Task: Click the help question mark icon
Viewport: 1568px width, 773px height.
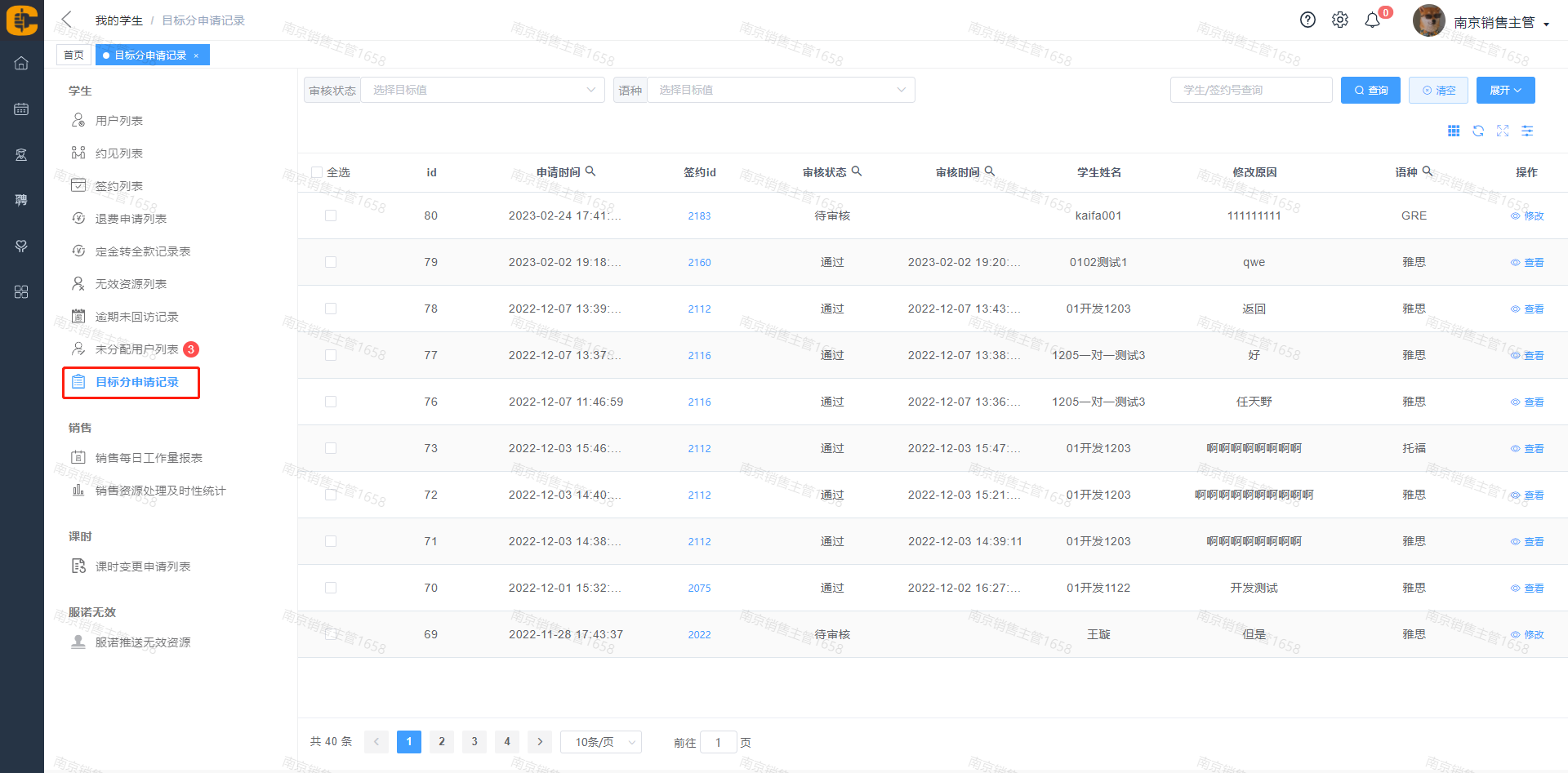Action: tap(1307, 20)
